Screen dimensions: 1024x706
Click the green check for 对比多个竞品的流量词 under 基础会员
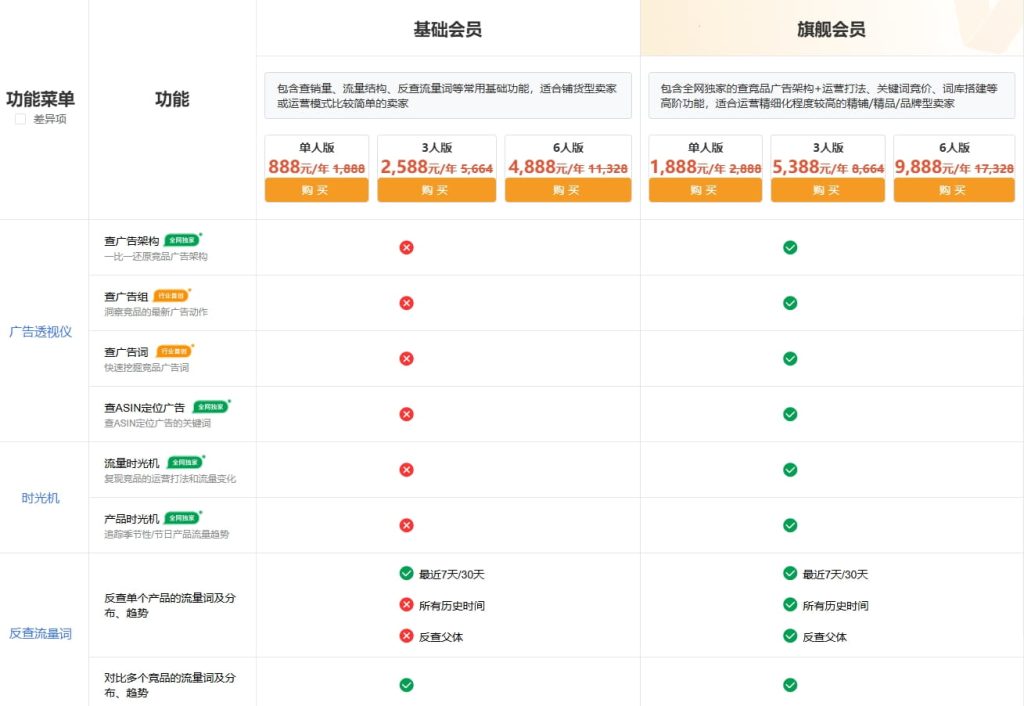point(406,685)
